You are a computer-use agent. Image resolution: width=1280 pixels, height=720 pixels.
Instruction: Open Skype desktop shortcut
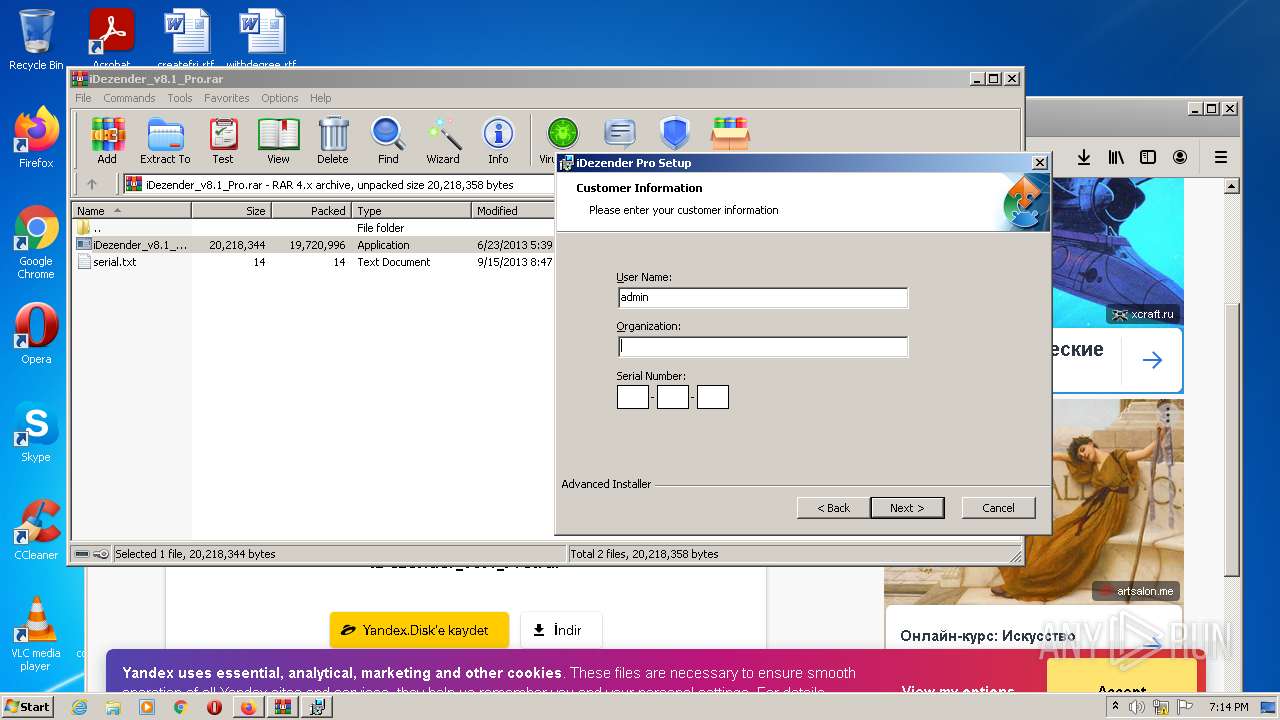pyautogui.click(x=36, y=432)
